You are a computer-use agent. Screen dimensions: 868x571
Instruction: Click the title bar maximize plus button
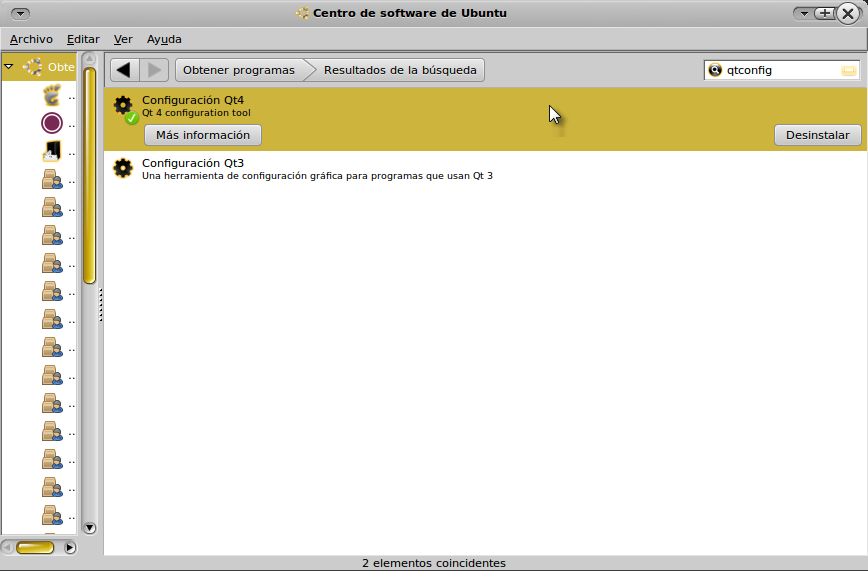pos(825,13)
